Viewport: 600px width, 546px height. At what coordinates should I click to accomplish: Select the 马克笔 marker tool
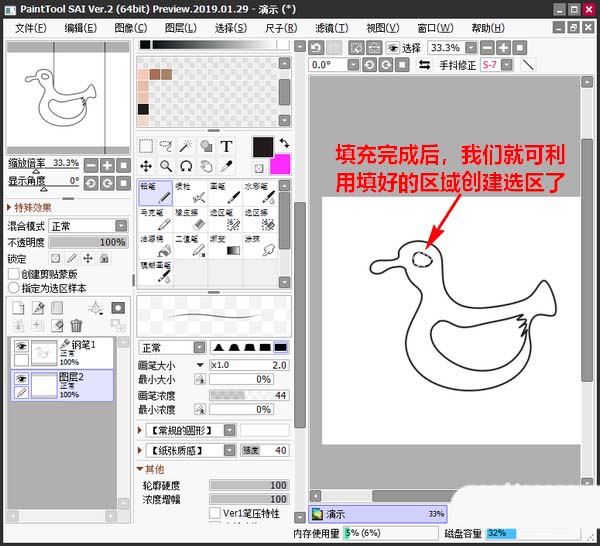pyautogui.click(x=155, y=219)
